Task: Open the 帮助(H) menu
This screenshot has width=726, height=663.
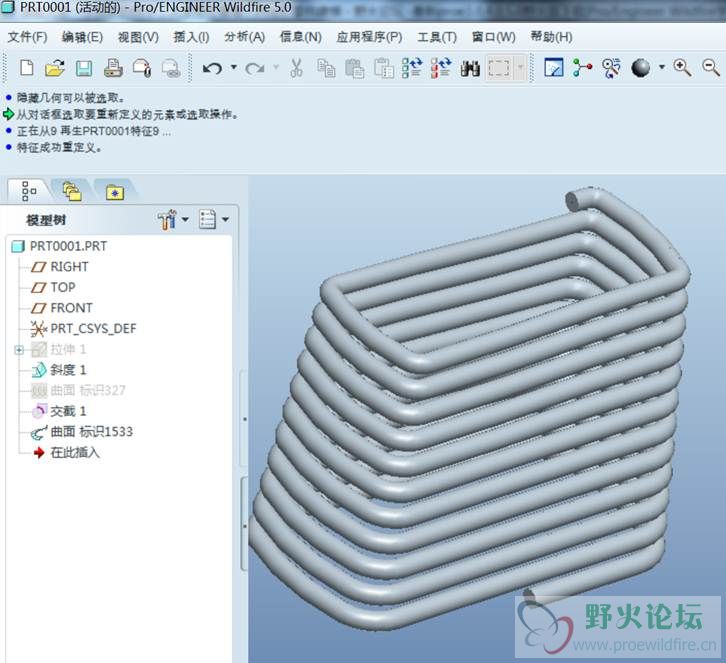Action: point(551,37)
